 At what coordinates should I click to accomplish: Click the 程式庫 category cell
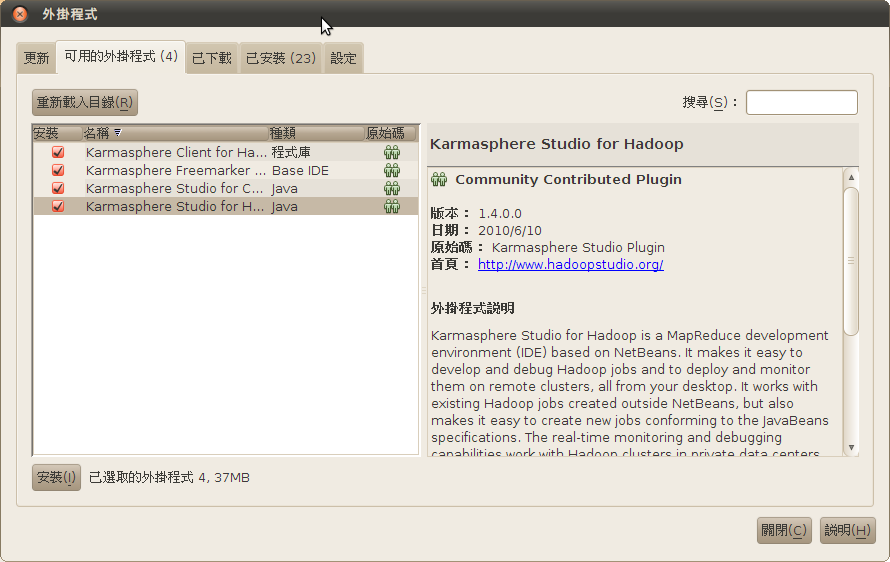tap(291, 152)
